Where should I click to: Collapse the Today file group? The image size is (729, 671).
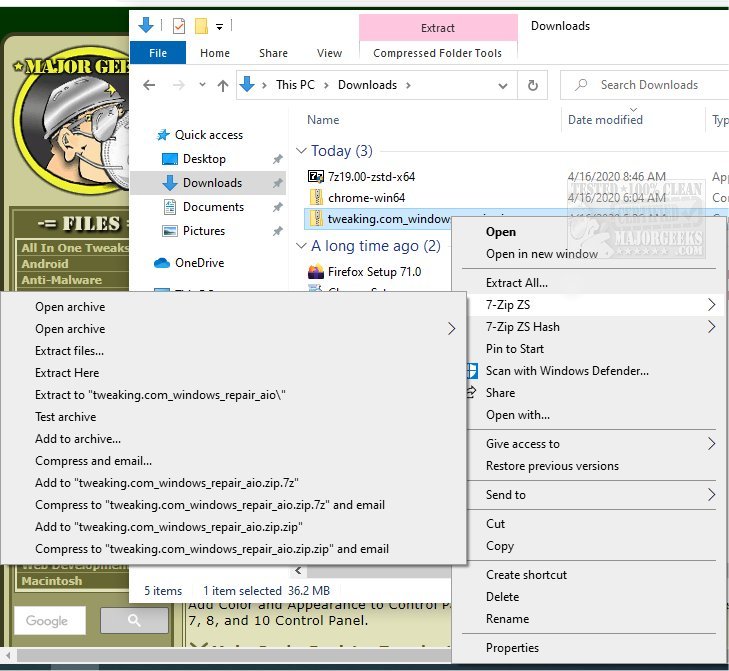[x=301, y=152]
